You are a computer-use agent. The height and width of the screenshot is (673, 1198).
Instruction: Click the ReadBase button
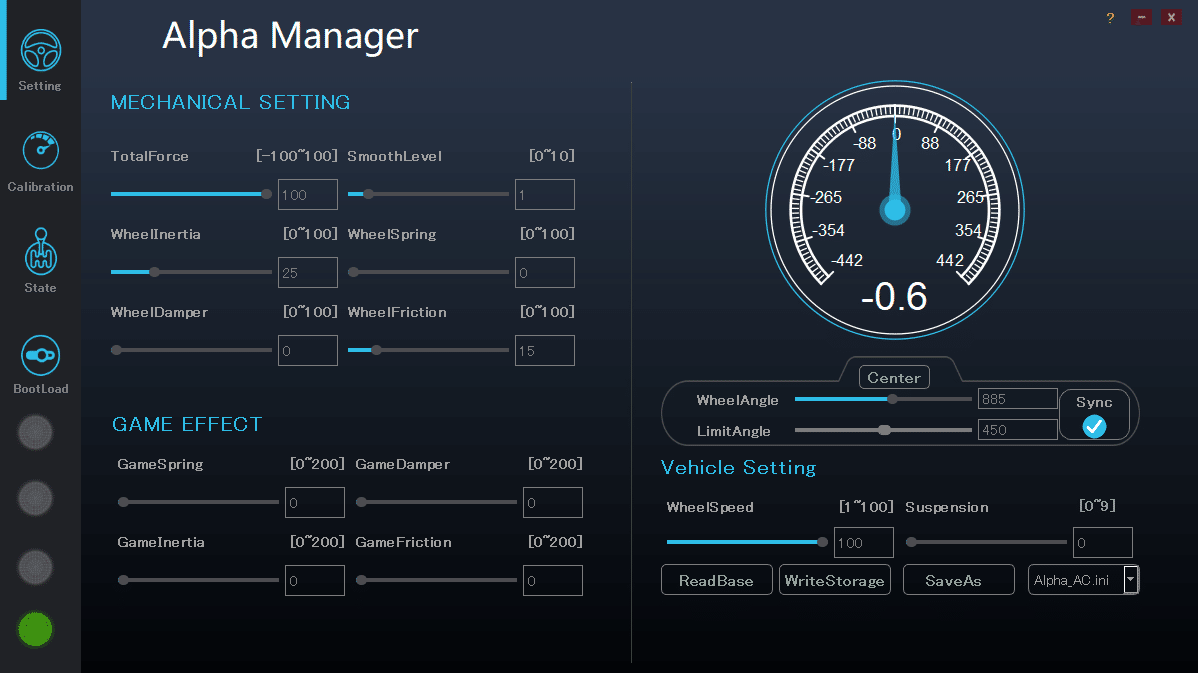tap(717, 580)
